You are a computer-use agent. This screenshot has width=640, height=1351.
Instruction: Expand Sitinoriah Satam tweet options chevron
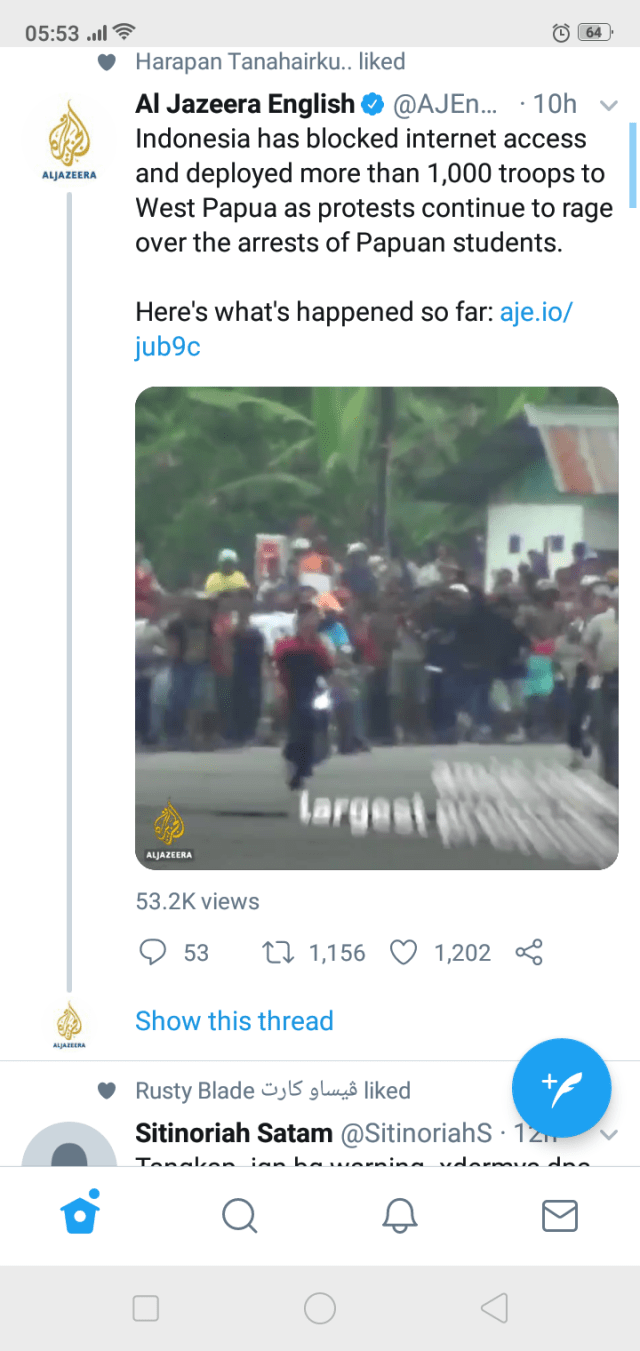click(x=608, y=1134)
